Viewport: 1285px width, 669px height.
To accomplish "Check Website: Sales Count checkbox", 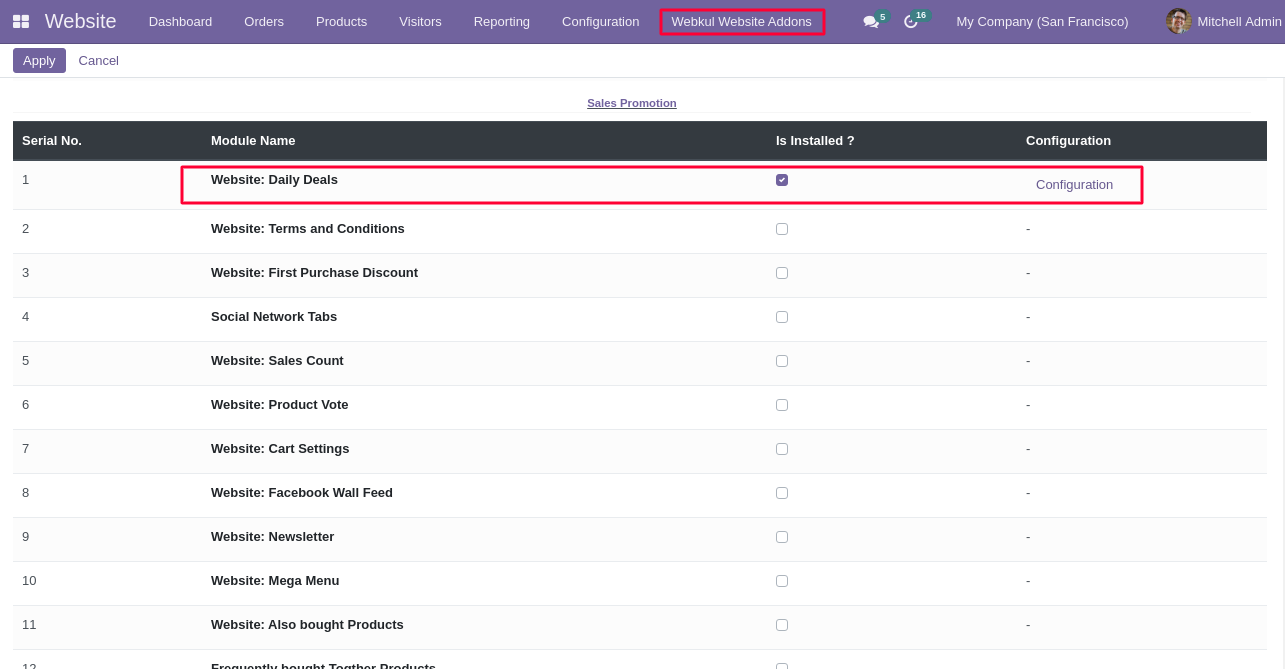I will 782,361.
